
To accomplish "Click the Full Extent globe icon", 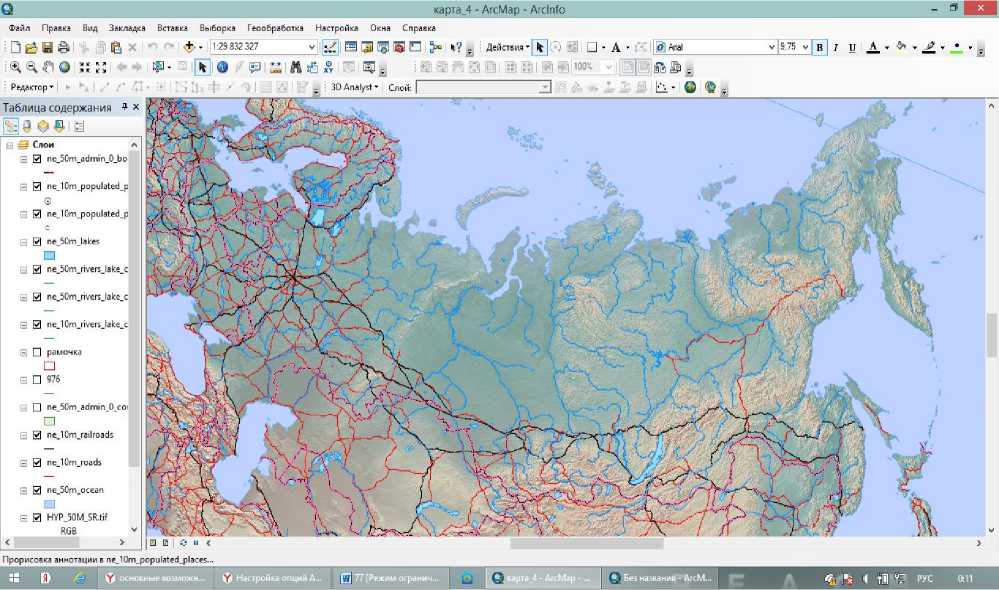I will click(x=64, y=67).
